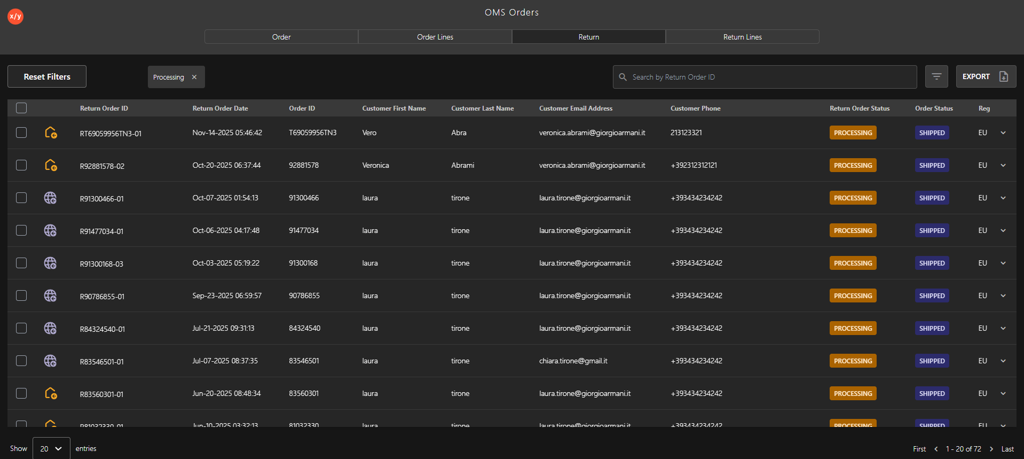Expand row R84324540-01 chevron
The width and height of the screenshot is (1024, 459).
point(1004,328)
